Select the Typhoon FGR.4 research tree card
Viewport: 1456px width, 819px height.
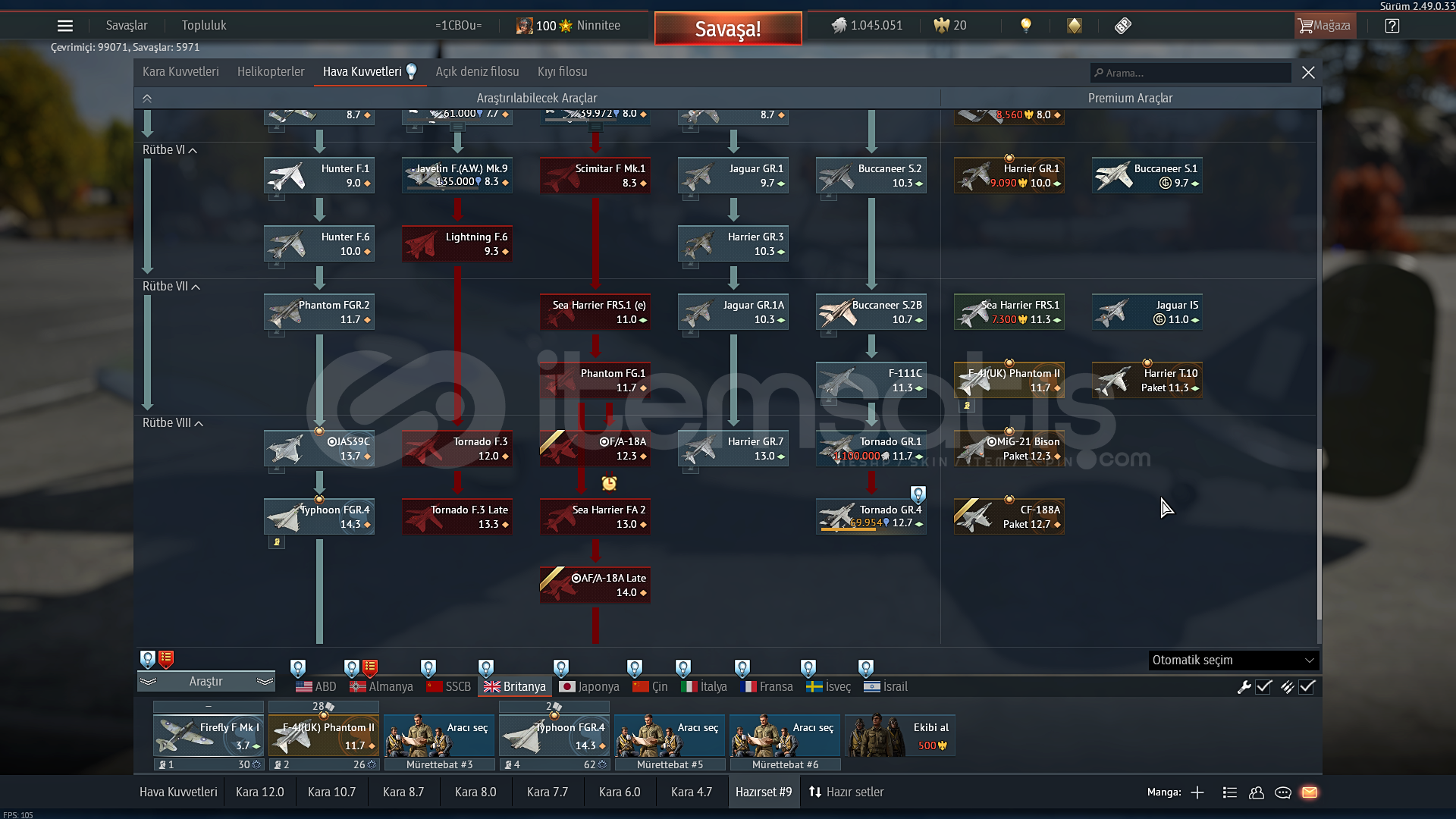point(319,516)
